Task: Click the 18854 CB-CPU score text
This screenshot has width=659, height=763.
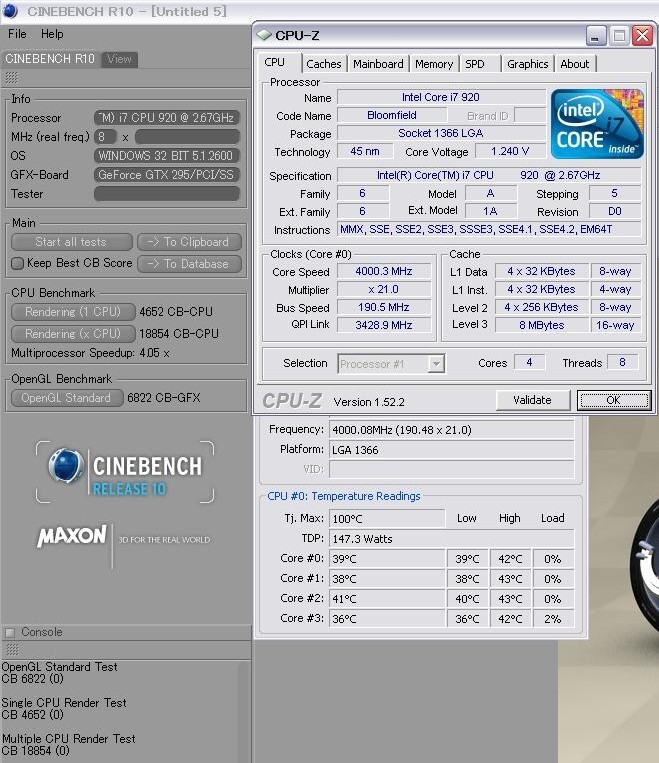Action: (x=179, y=334)
